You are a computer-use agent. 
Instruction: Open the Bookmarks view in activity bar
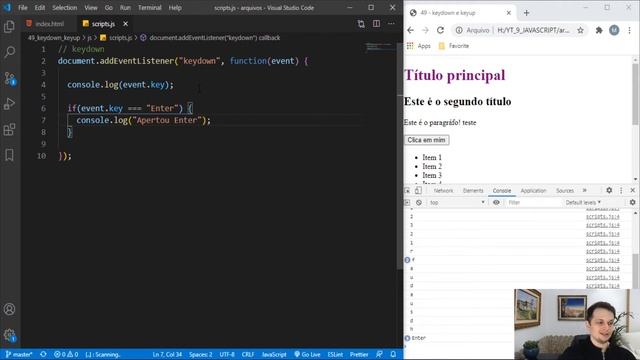(x=9, y=155)
